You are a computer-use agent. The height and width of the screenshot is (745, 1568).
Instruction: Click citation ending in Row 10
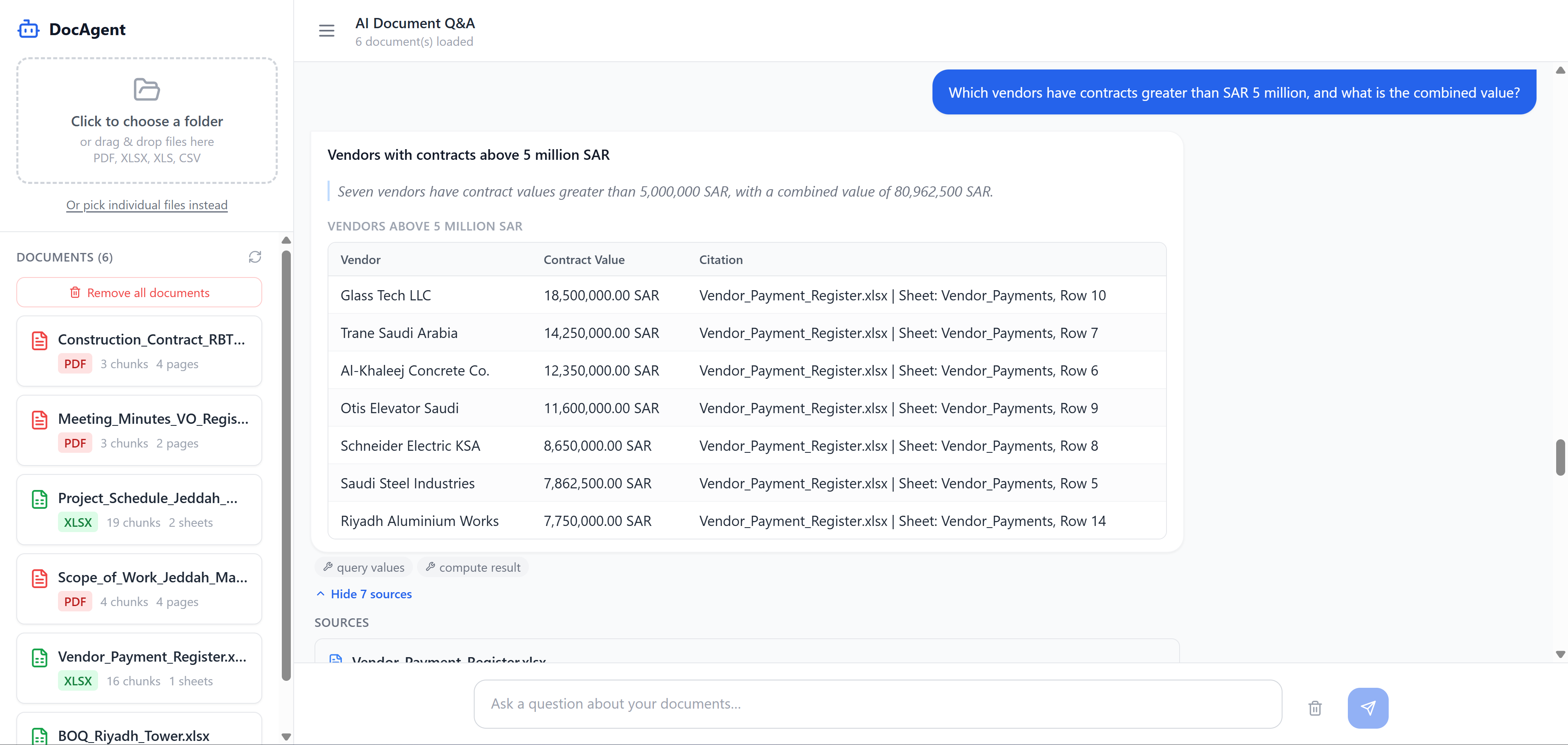902,295
